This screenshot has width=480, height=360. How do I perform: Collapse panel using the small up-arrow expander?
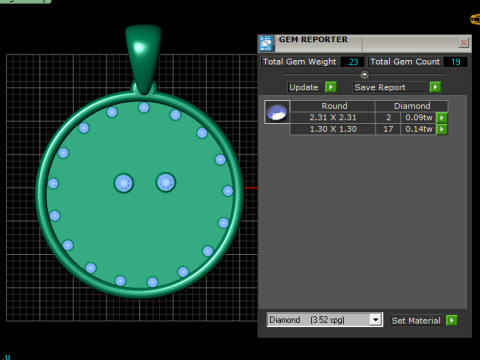click(364, 74)
